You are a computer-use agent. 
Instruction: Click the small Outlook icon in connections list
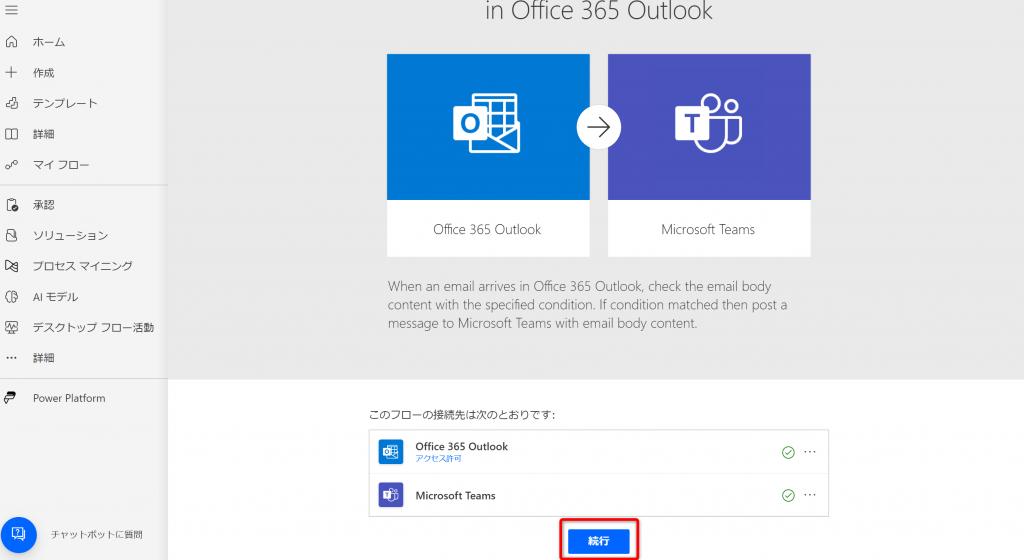391,452
